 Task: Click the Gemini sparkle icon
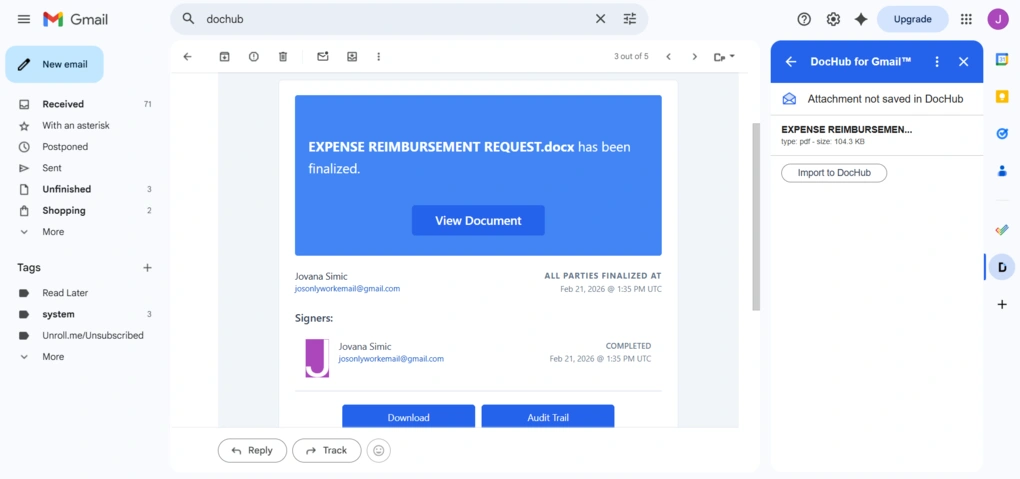[x=861, y=20]
